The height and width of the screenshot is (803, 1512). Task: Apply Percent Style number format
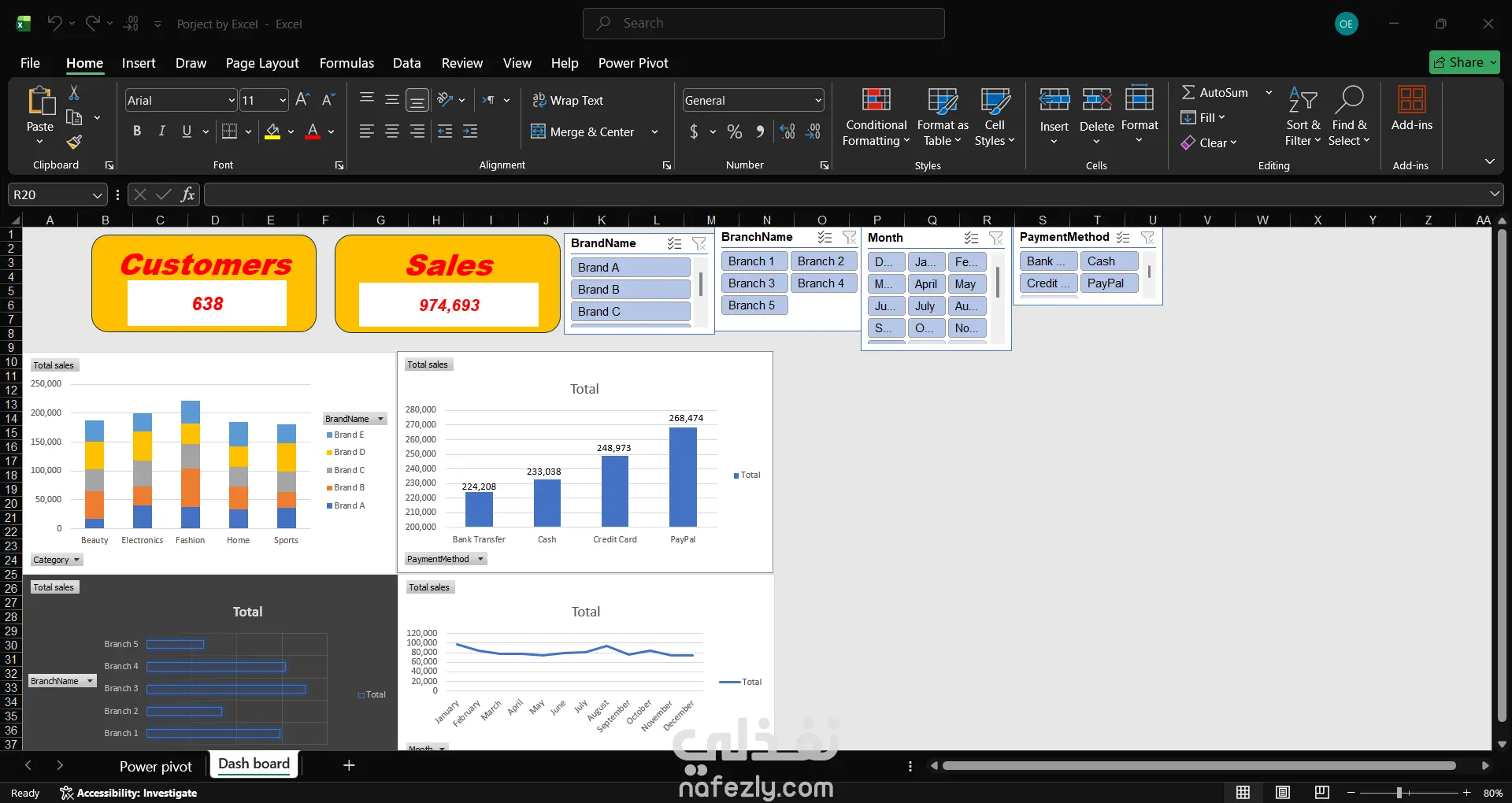click(735, 131)
